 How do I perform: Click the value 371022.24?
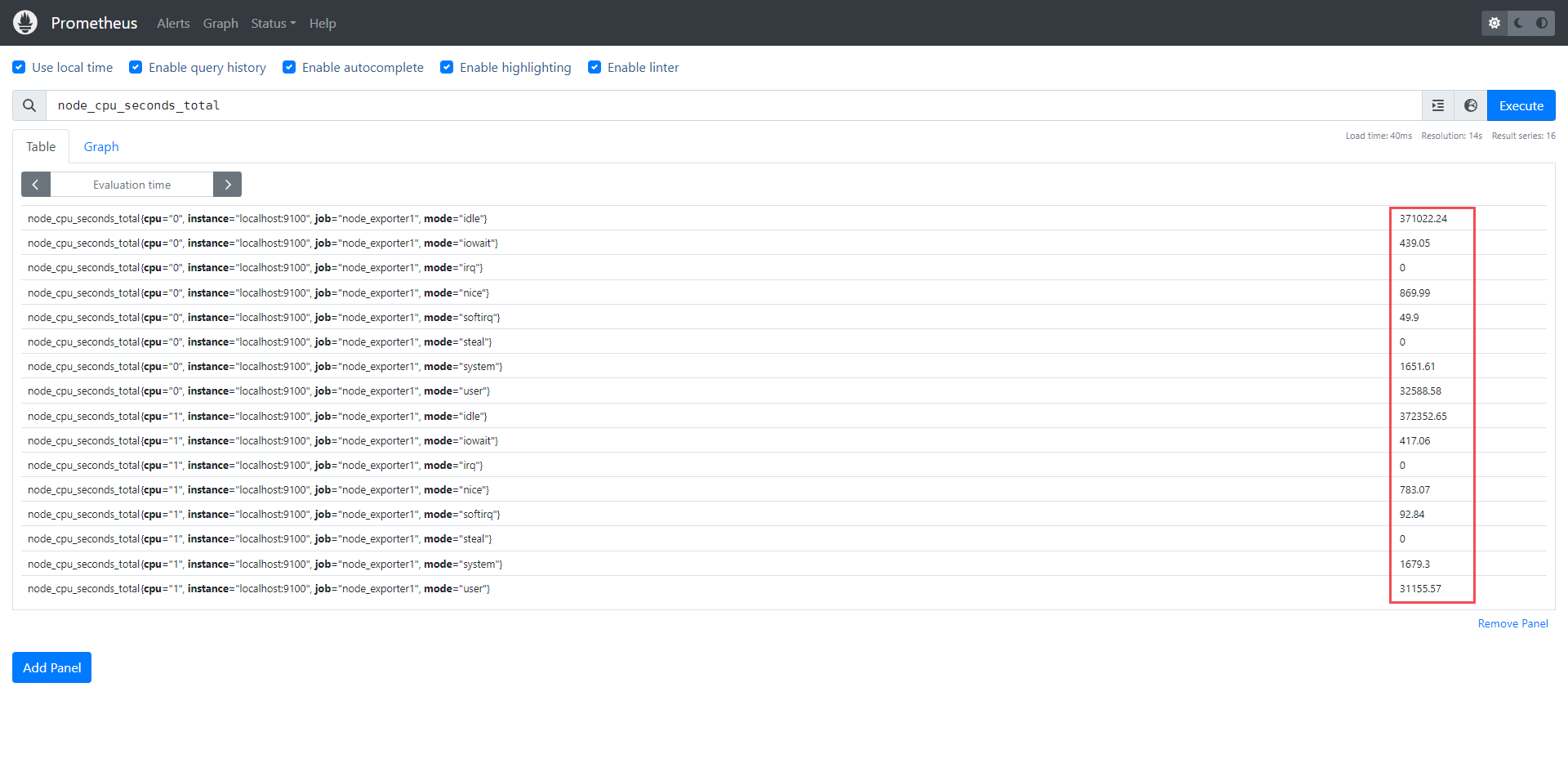coord(1423,218)
